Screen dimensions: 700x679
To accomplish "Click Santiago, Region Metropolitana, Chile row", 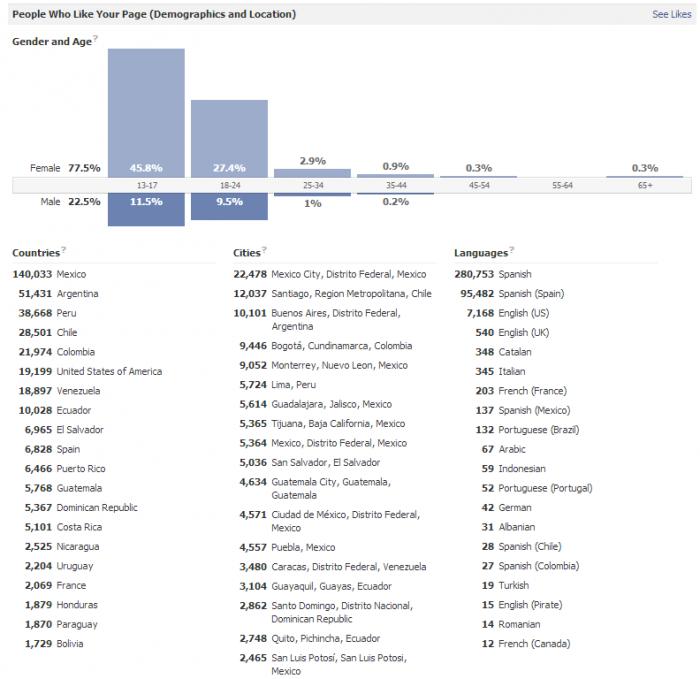I will coord(333,294).
